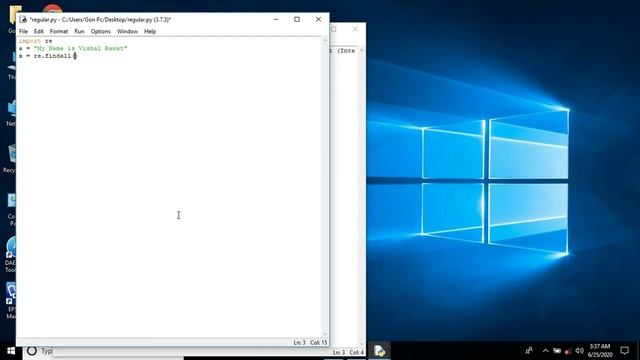Open the Format menu
This screenshot has height=360, width=640.
point(59,31)
